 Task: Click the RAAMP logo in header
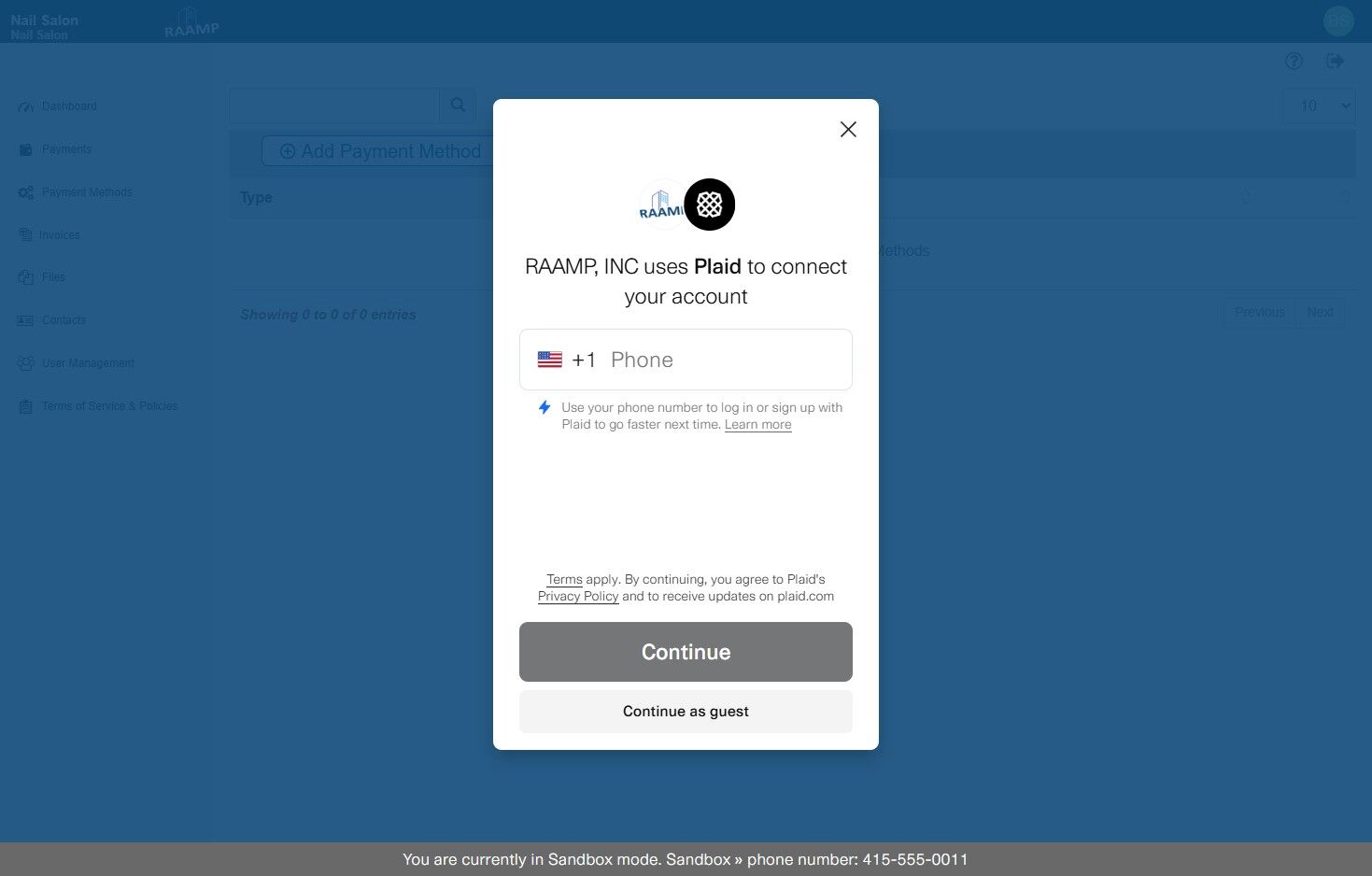tap(191, 21)
